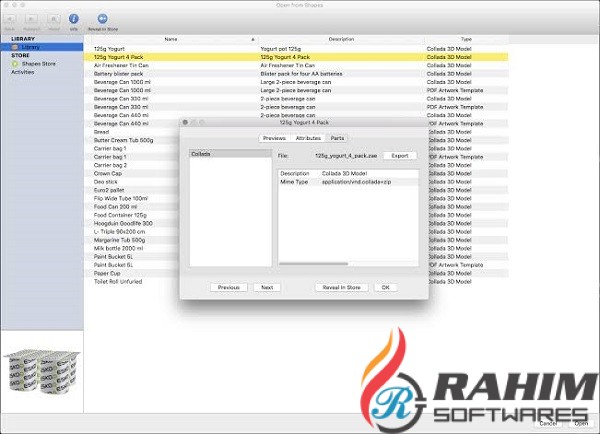Image resolution: width=600 pixels, height=434 pixels.
Task: Select the Battery blister pack row
Action: [296, 74]
